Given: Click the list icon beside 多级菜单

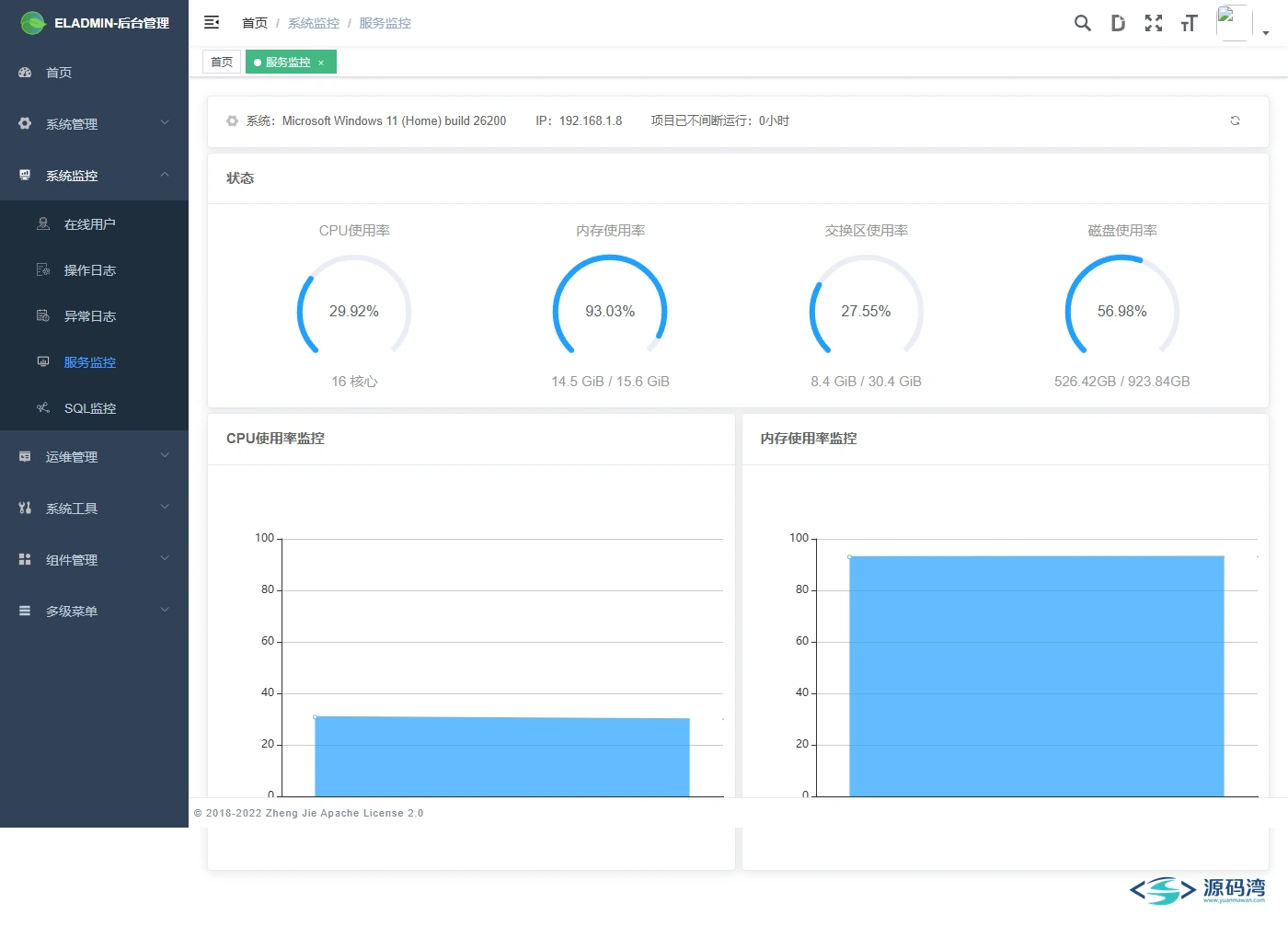Looking at the screenshot, I should pos(25,611).
